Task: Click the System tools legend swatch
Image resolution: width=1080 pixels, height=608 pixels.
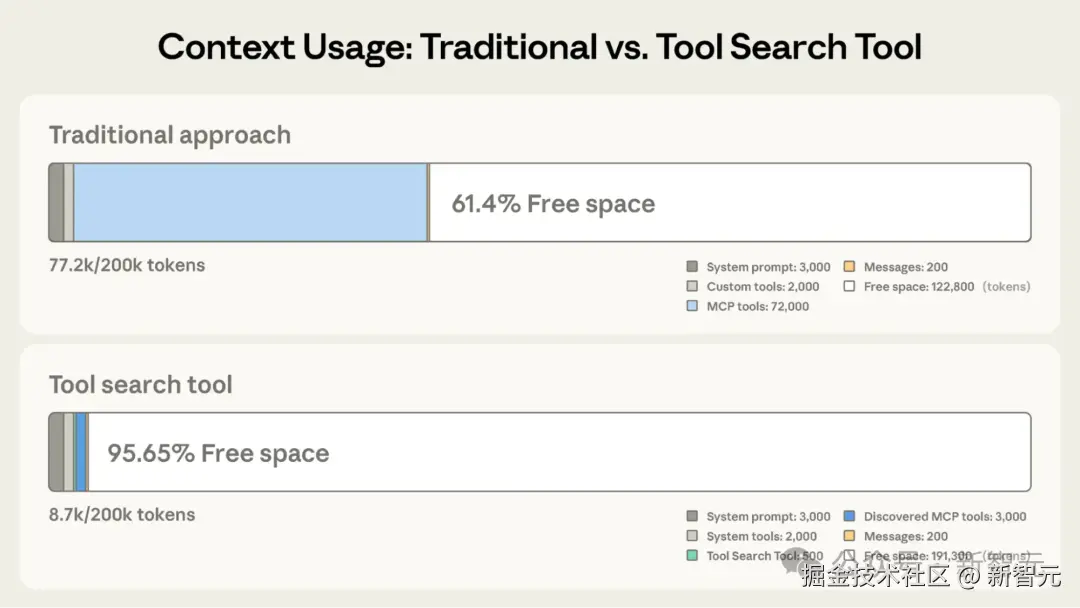Action: [692, 537]
